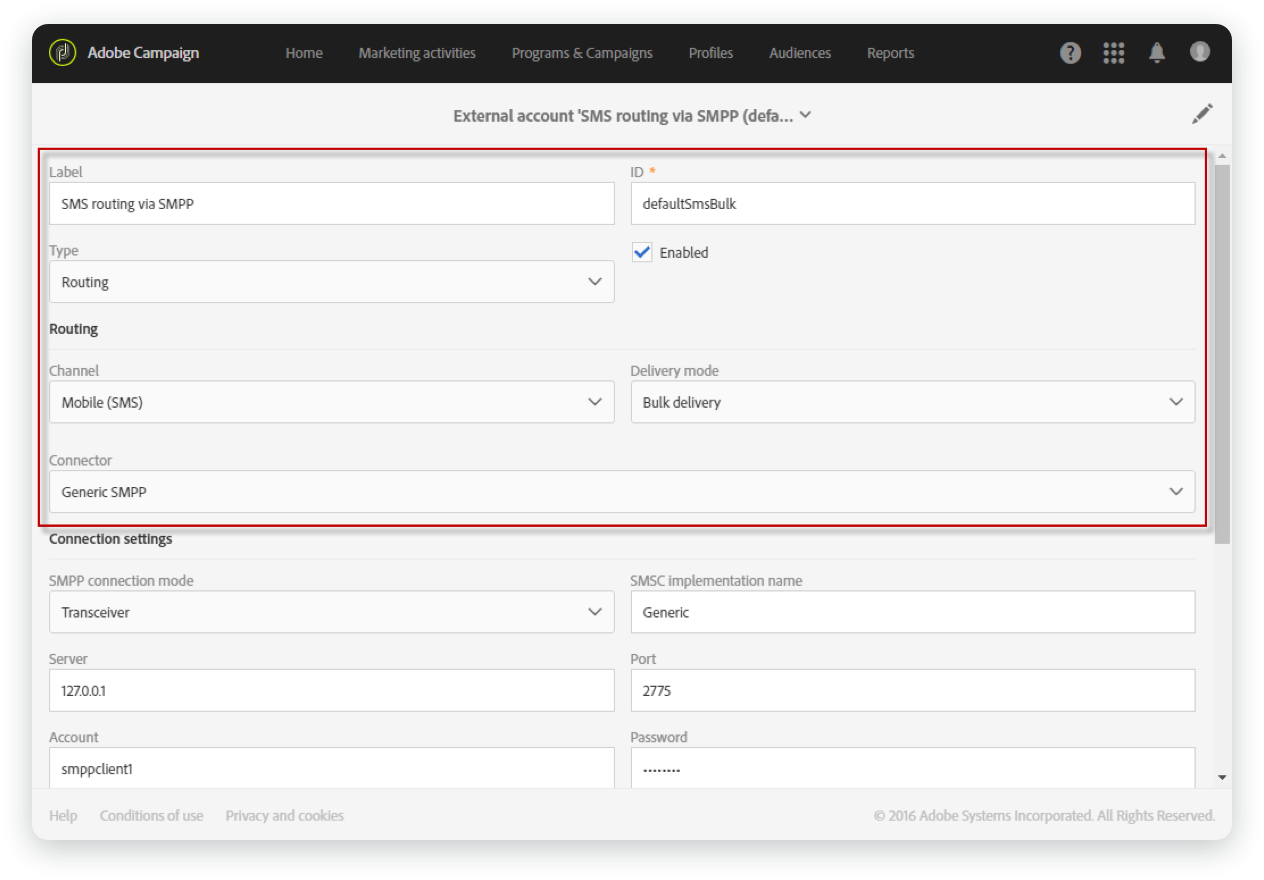1264x880 pixels.
Task: Select the Reports menu item
Action: point(890,53)
